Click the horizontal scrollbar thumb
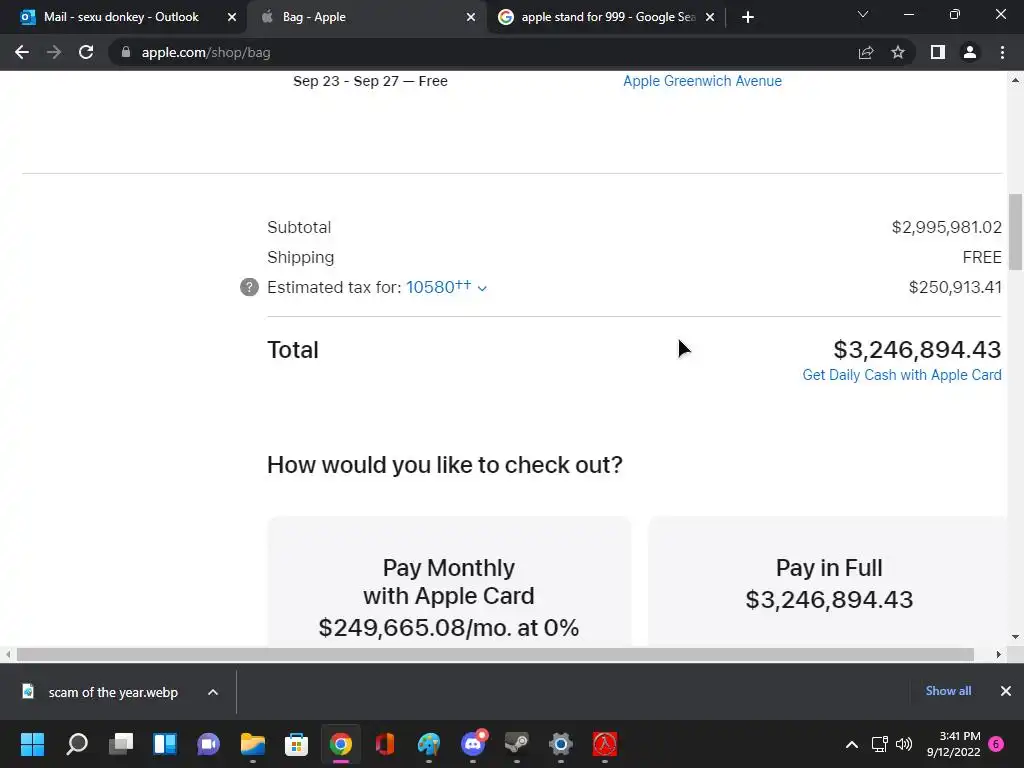This screenshot has height=768, width=1024. (495, 654)
